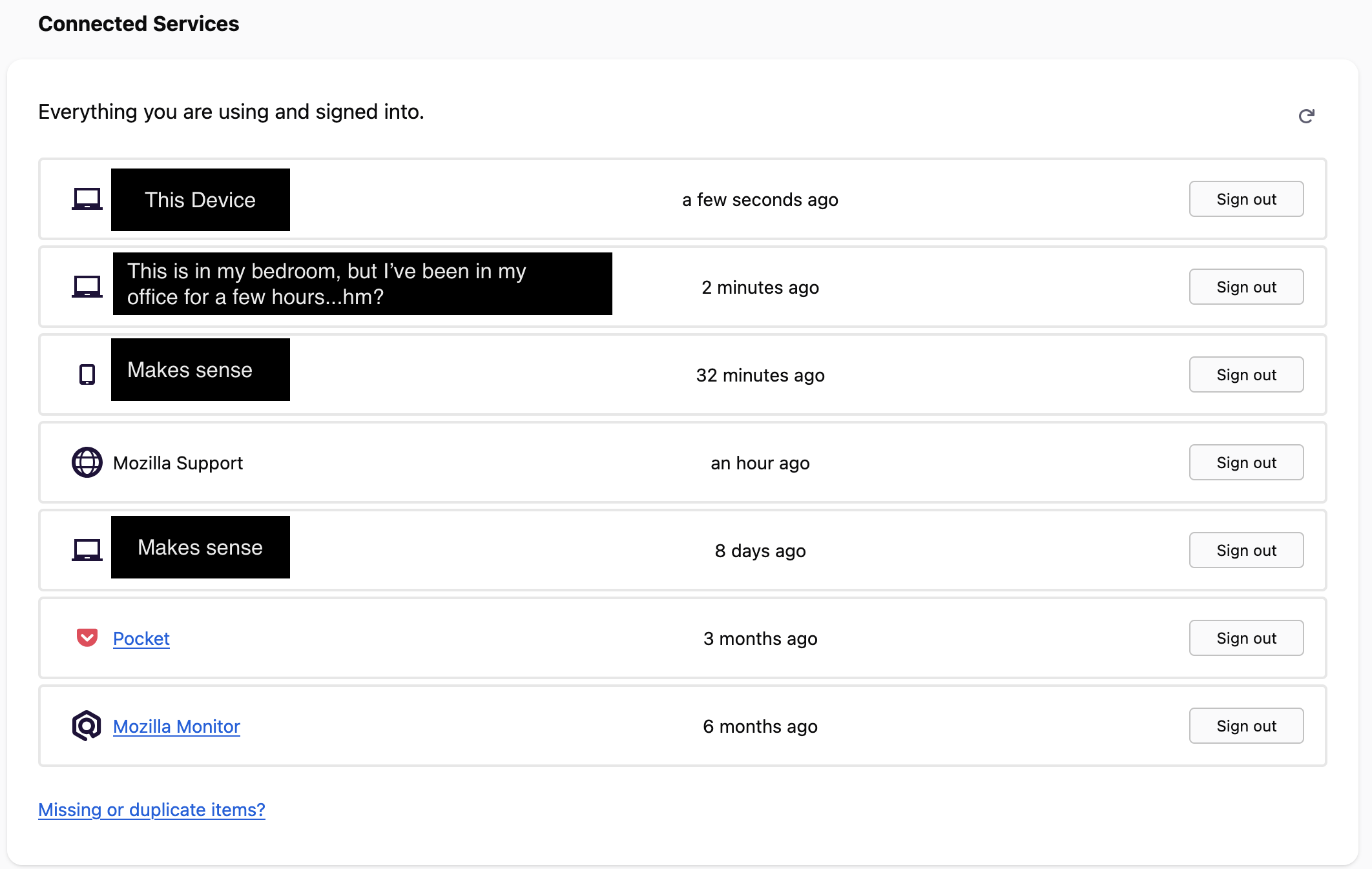Click the Makes sense label in the phone row

pyautogui.click(x=200, y=369)
